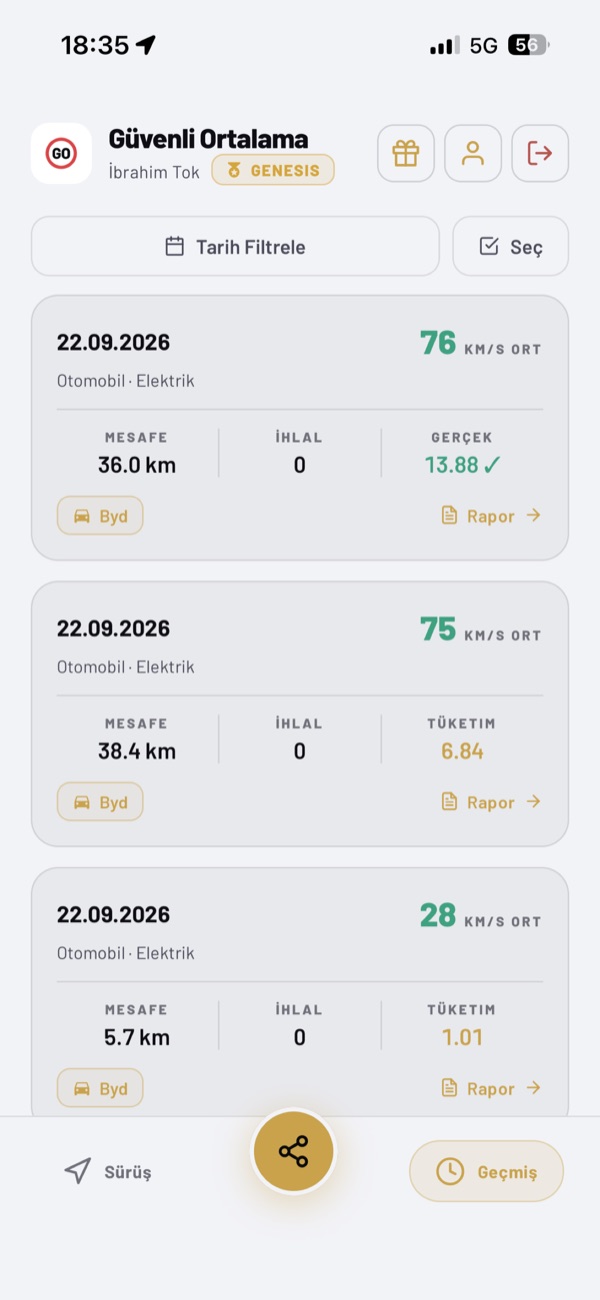Open Rapor for the 76 km/s trip

point(491,516)
